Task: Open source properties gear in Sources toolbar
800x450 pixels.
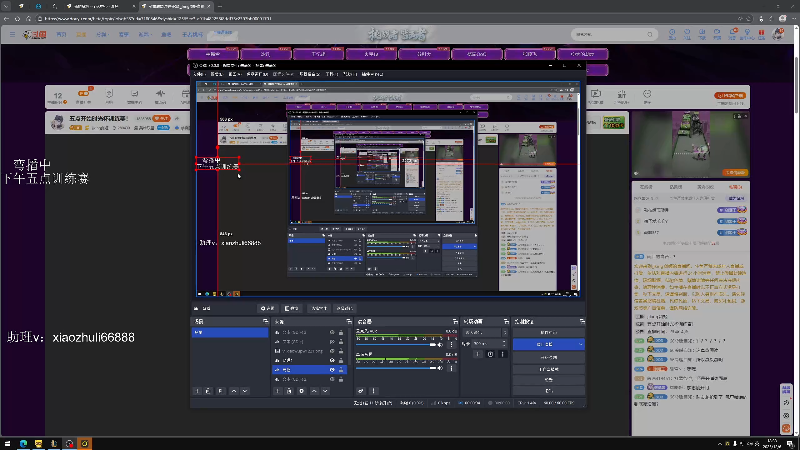Action: [x=302, y=390]
